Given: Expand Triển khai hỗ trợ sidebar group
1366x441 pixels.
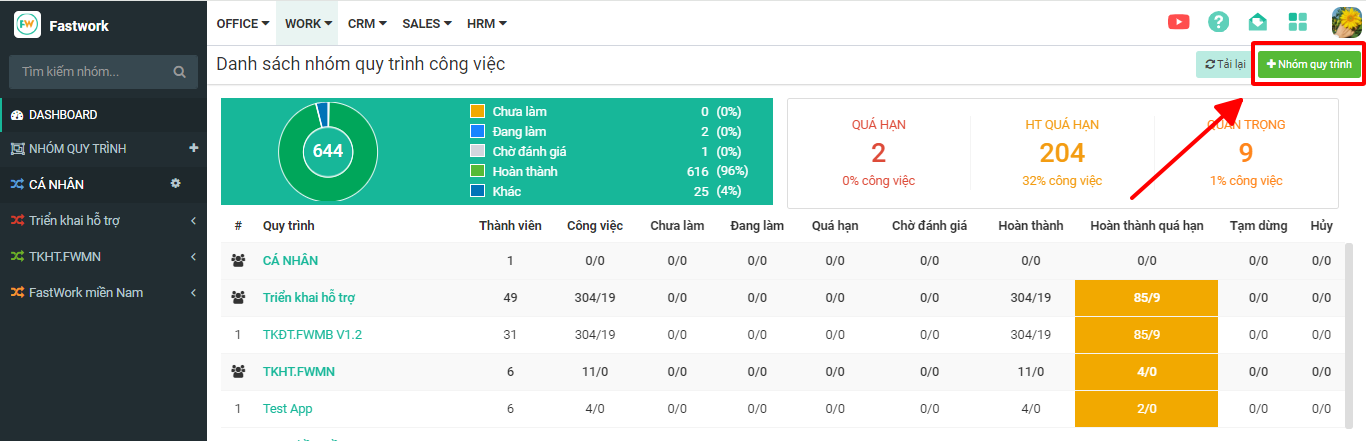Looking at the screenshot, I should click(192, 221).
